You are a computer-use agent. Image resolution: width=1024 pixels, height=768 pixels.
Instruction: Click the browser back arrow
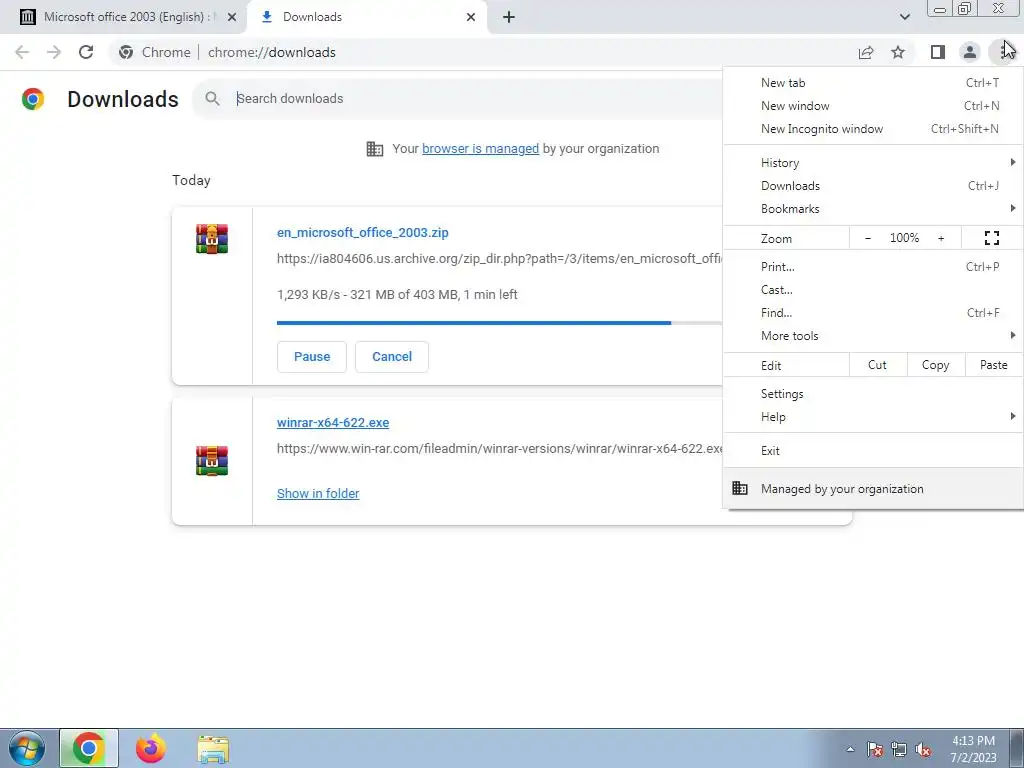click(x=22, y=52)
